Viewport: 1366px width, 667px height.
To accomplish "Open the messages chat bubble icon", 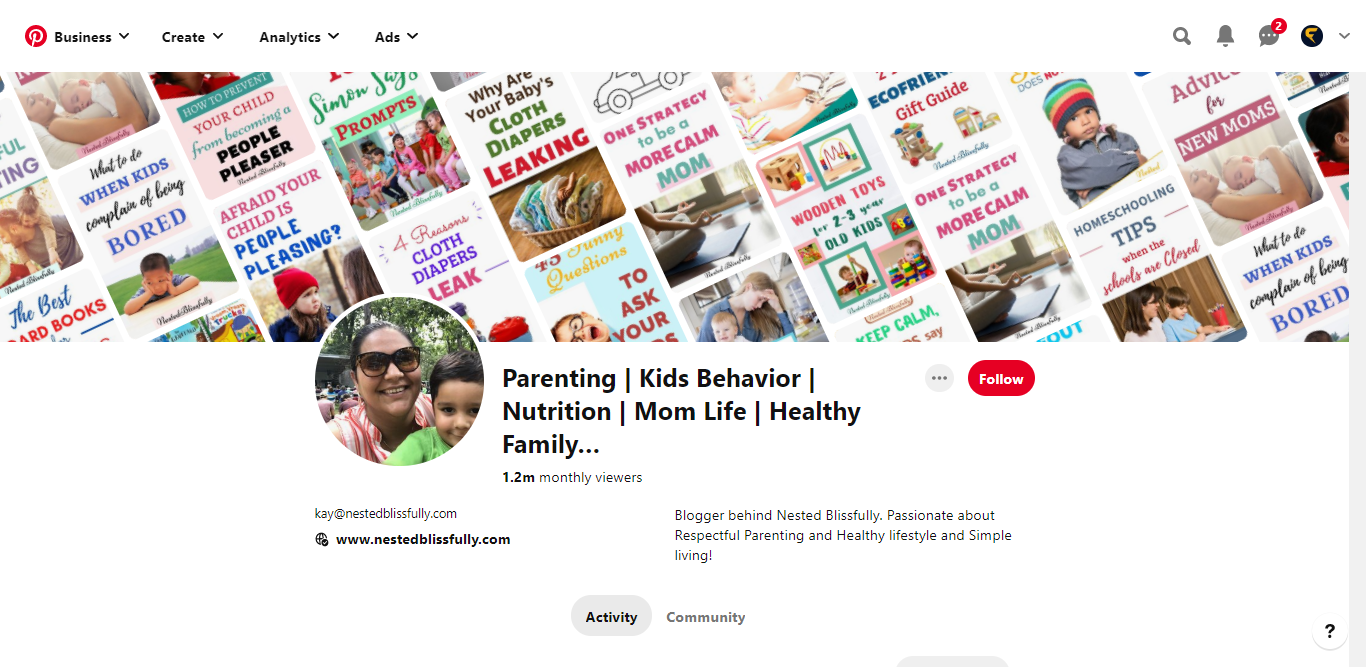I will point(1269,37).
